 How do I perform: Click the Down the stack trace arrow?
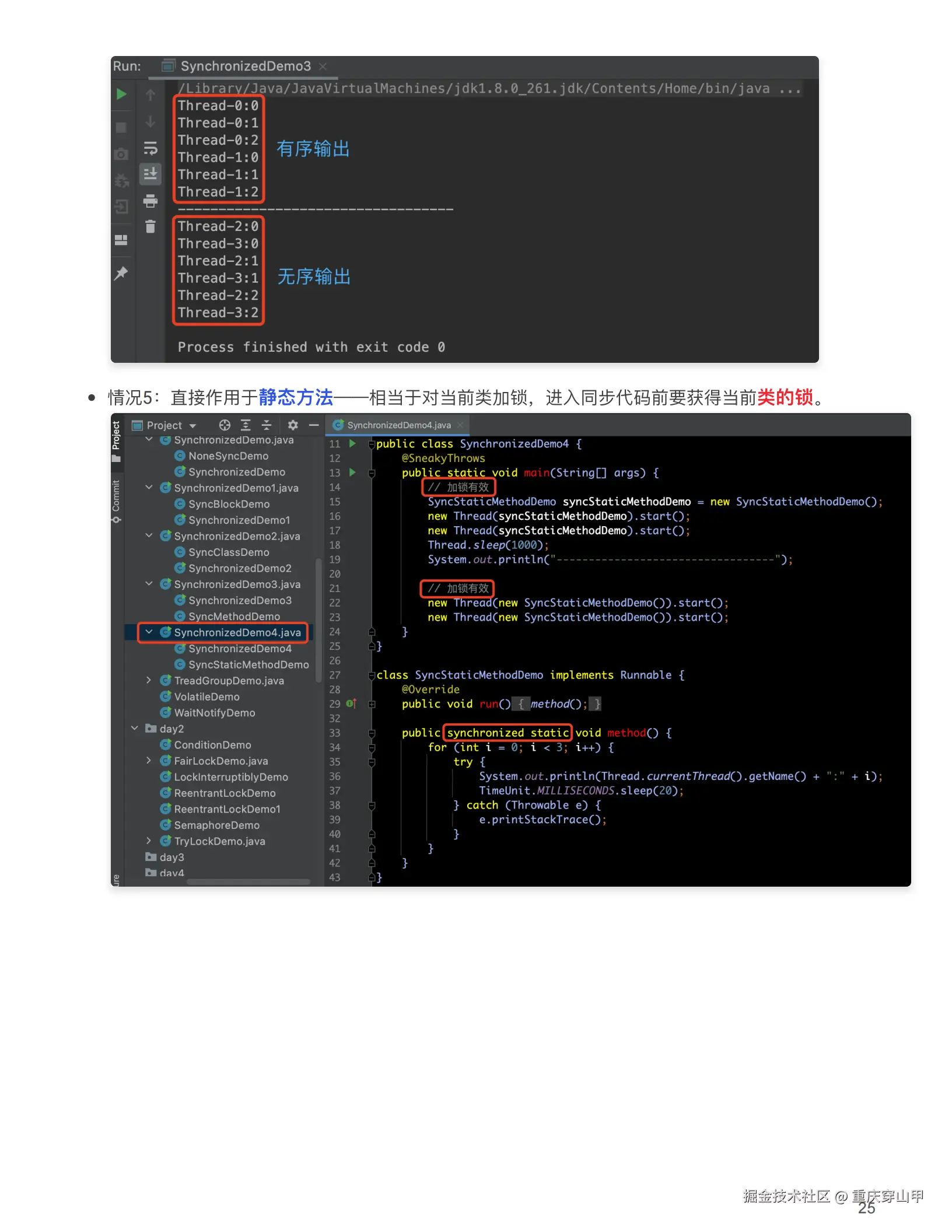(150, 121)
